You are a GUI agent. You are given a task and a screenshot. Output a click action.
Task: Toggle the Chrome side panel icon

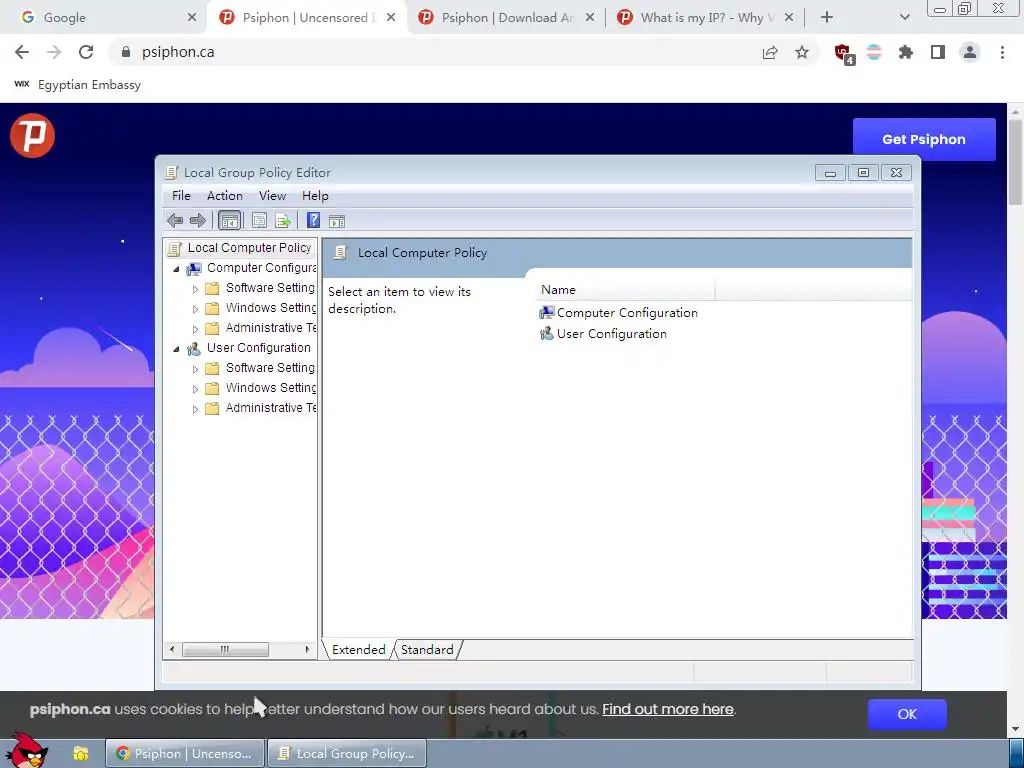(938, 52)
